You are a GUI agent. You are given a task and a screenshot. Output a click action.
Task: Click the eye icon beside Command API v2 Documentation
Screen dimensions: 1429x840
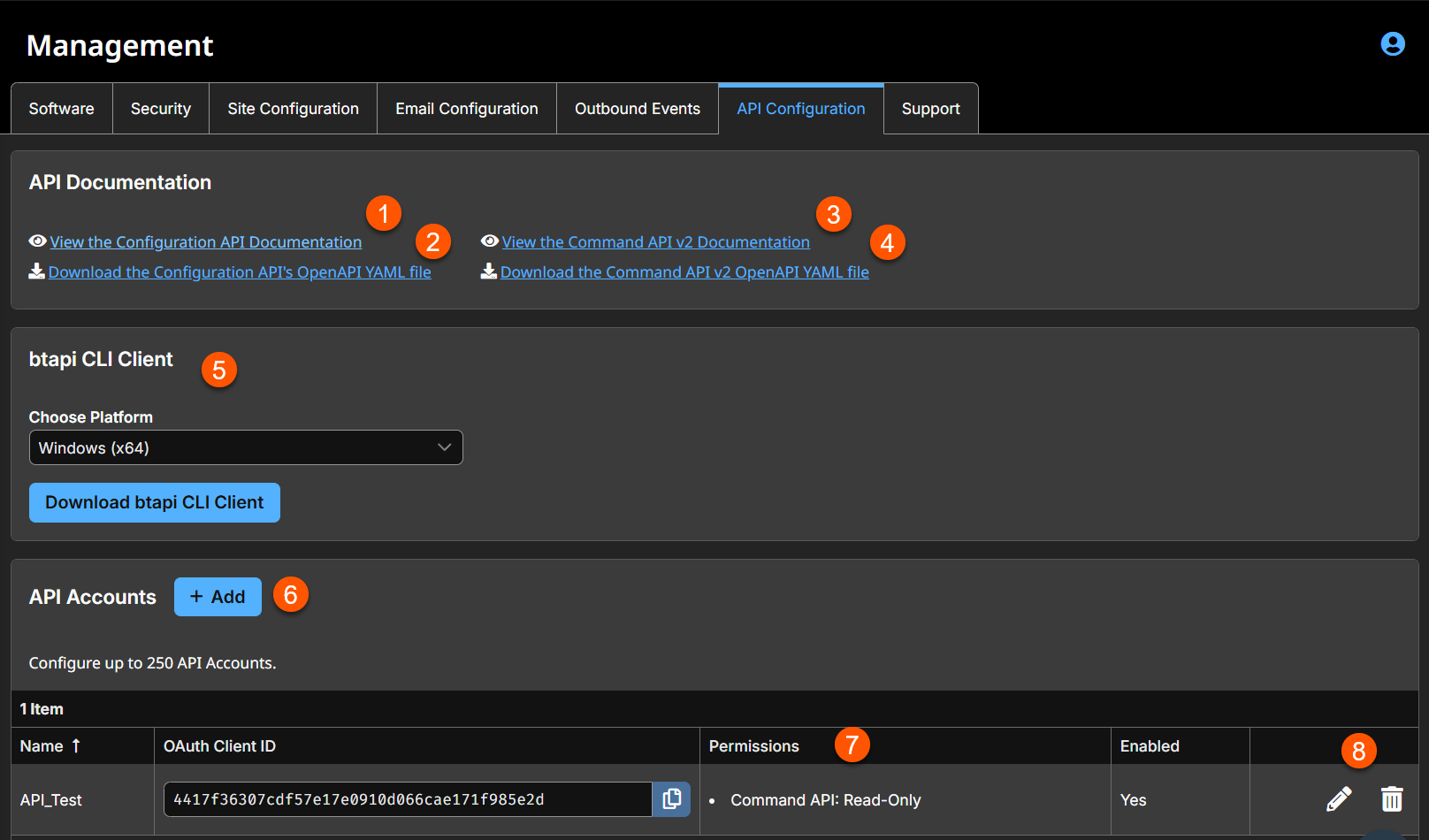click(490, 241)
